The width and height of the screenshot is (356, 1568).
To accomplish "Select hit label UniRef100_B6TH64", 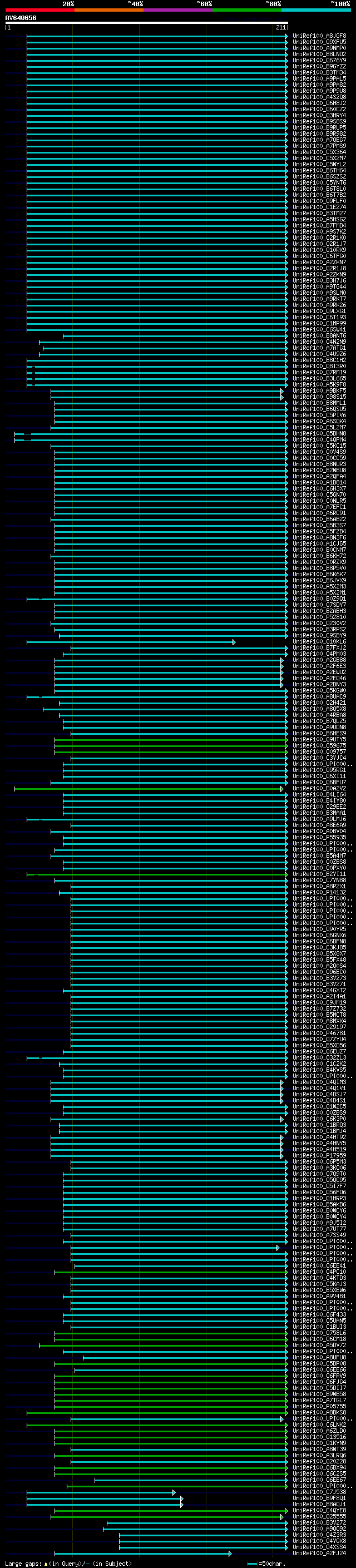I will point(319,170).
